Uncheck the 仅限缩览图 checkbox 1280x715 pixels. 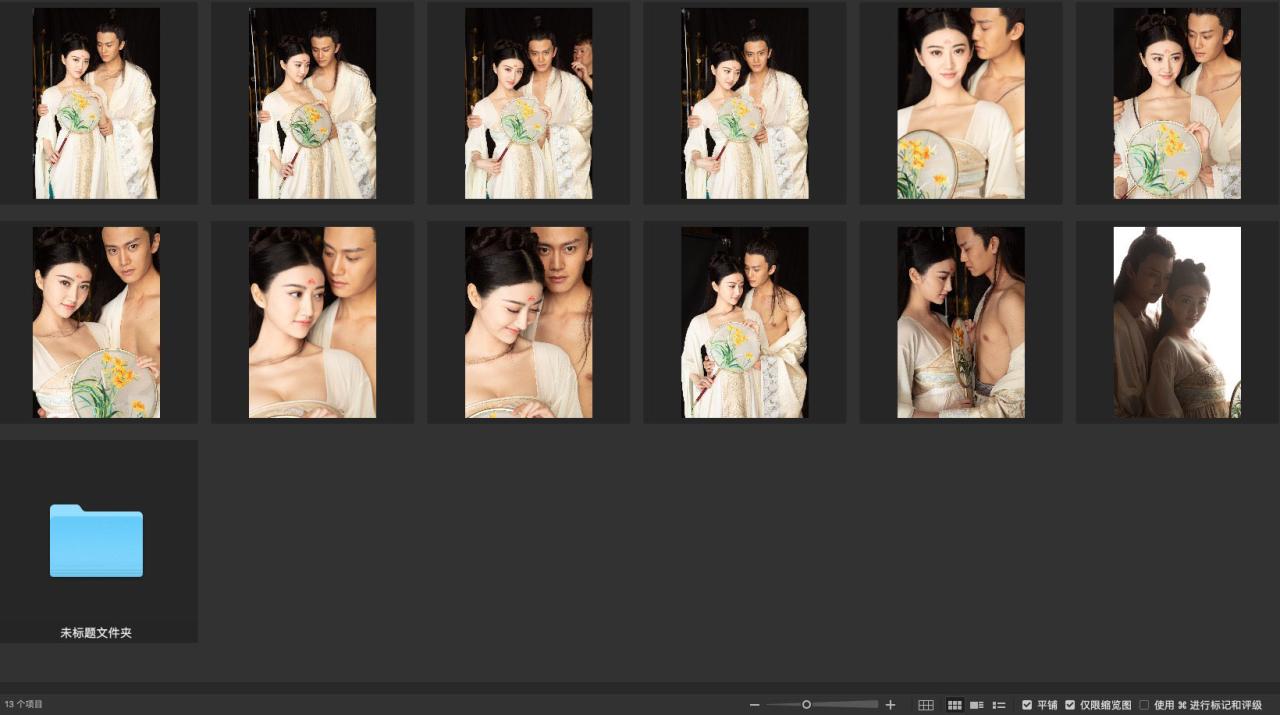click(x=1070, y=705)
